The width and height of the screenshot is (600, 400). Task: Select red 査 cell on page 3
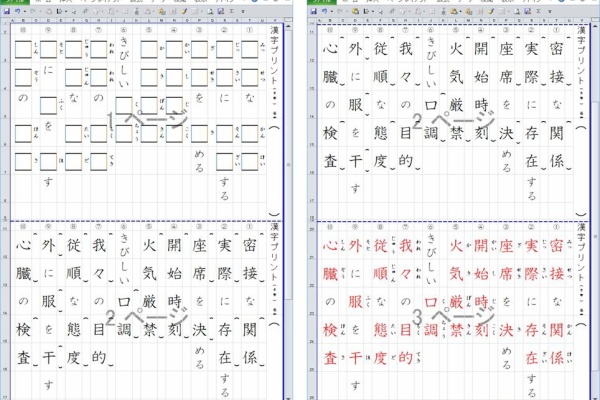click(330, 358)
